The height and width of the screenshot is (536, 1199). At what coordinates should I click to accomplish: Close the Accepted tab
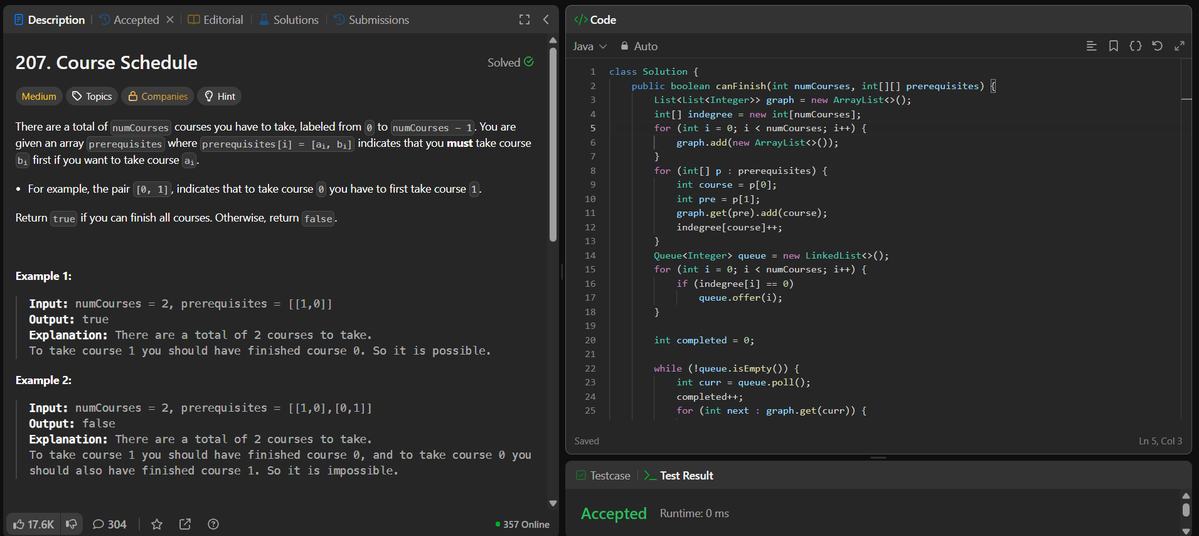pyautogui.click(x=170, y=20)
